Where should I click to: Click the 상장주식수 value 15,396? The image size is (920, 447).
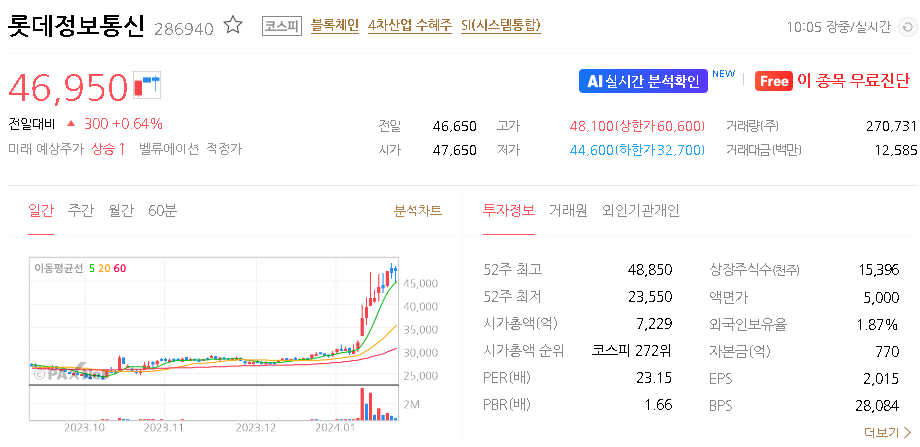(877, 270)
